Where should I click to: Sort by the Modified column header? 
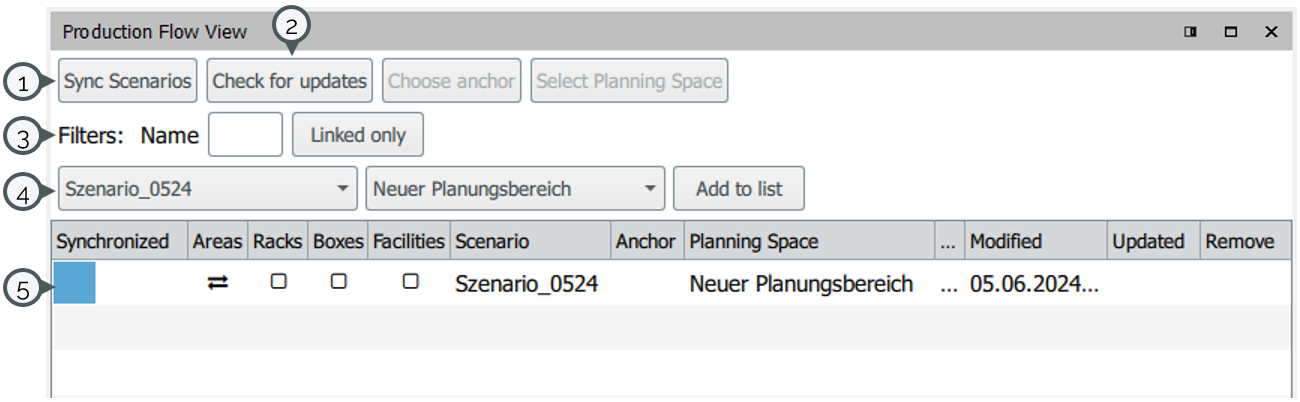click(1036, 241)
